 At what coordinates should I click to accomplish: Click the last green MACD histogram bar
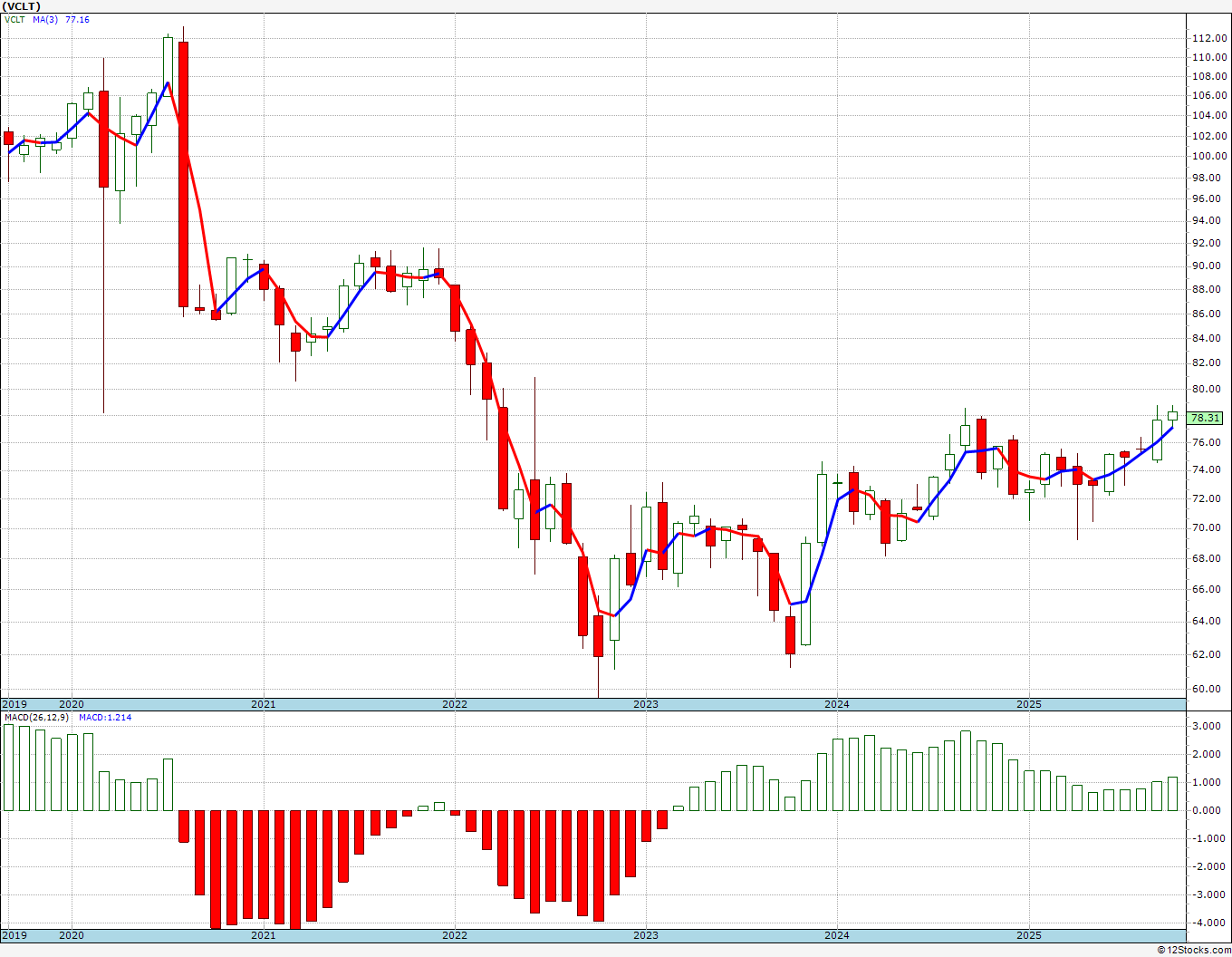point(1173,794)
